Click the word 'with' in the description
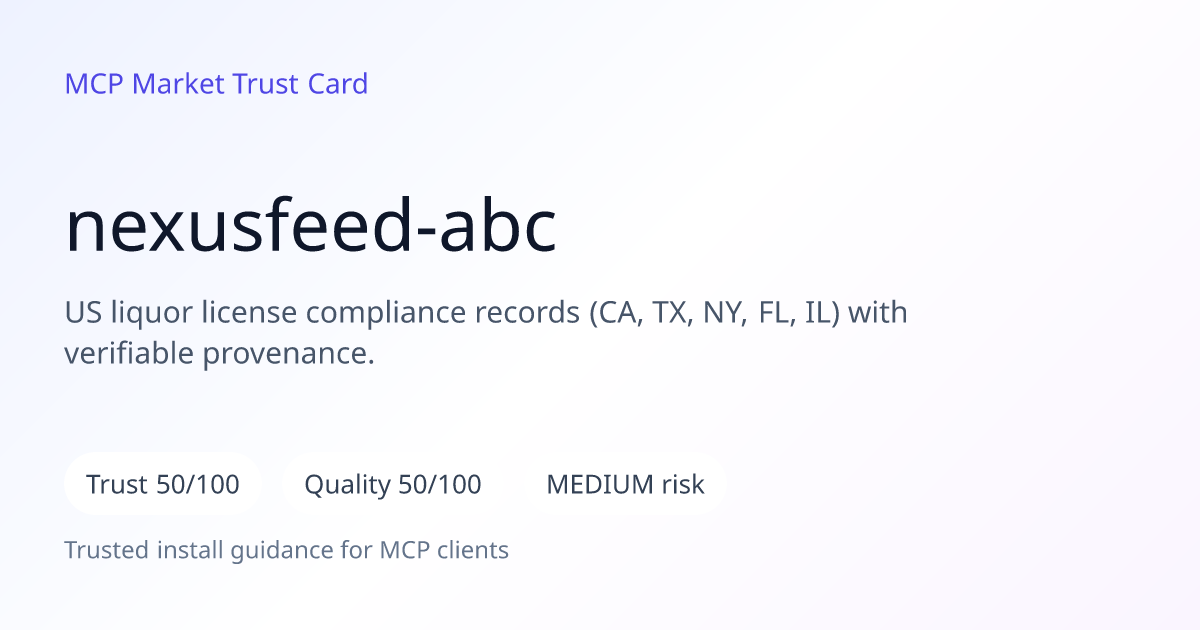 tap(878, 313)
